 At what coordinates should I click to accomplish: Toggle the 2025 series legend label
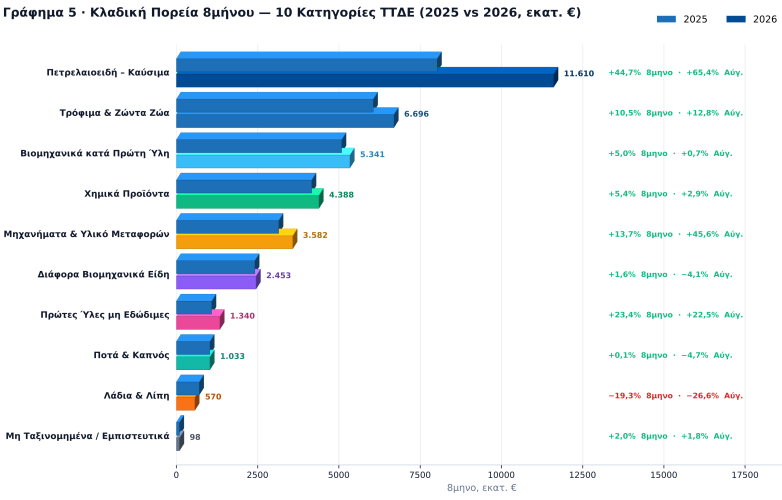tap(695, 19)
